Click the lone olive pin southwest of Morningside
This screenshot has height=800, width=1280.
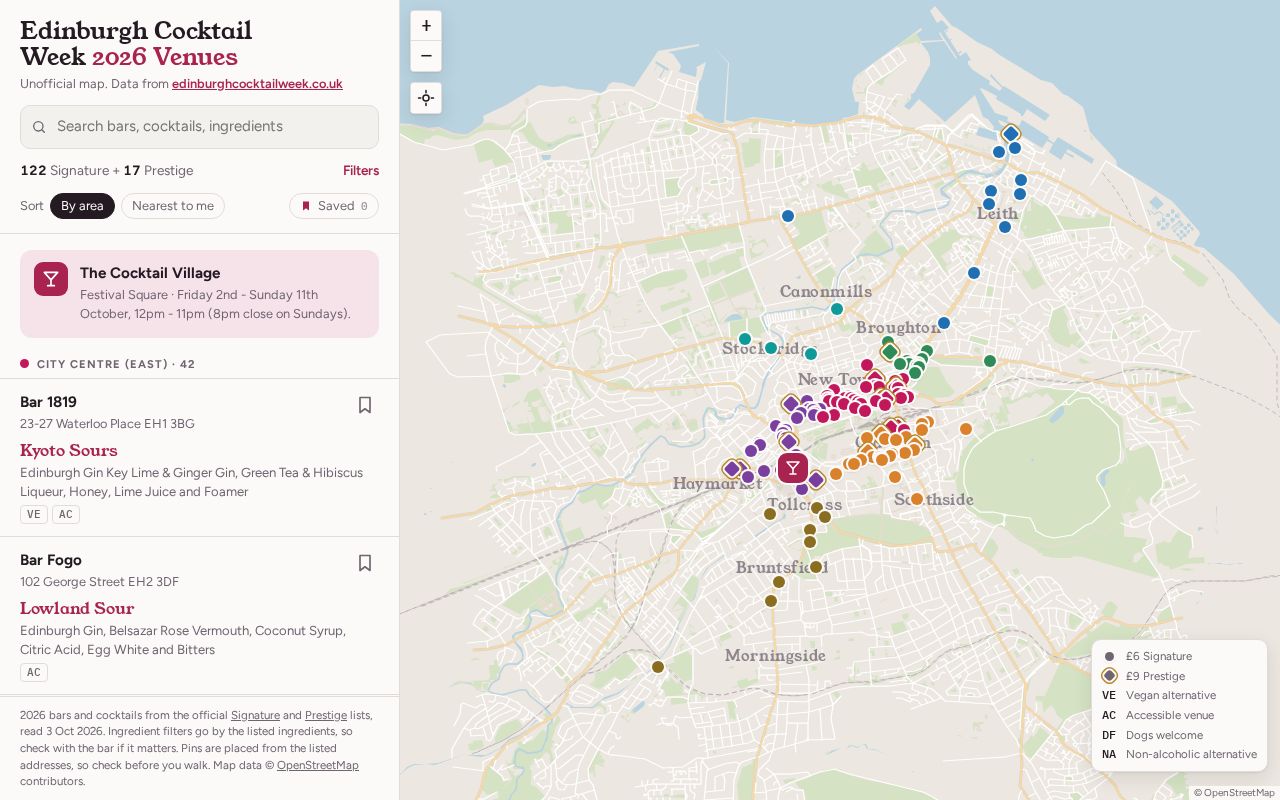(x=658, y=667)
